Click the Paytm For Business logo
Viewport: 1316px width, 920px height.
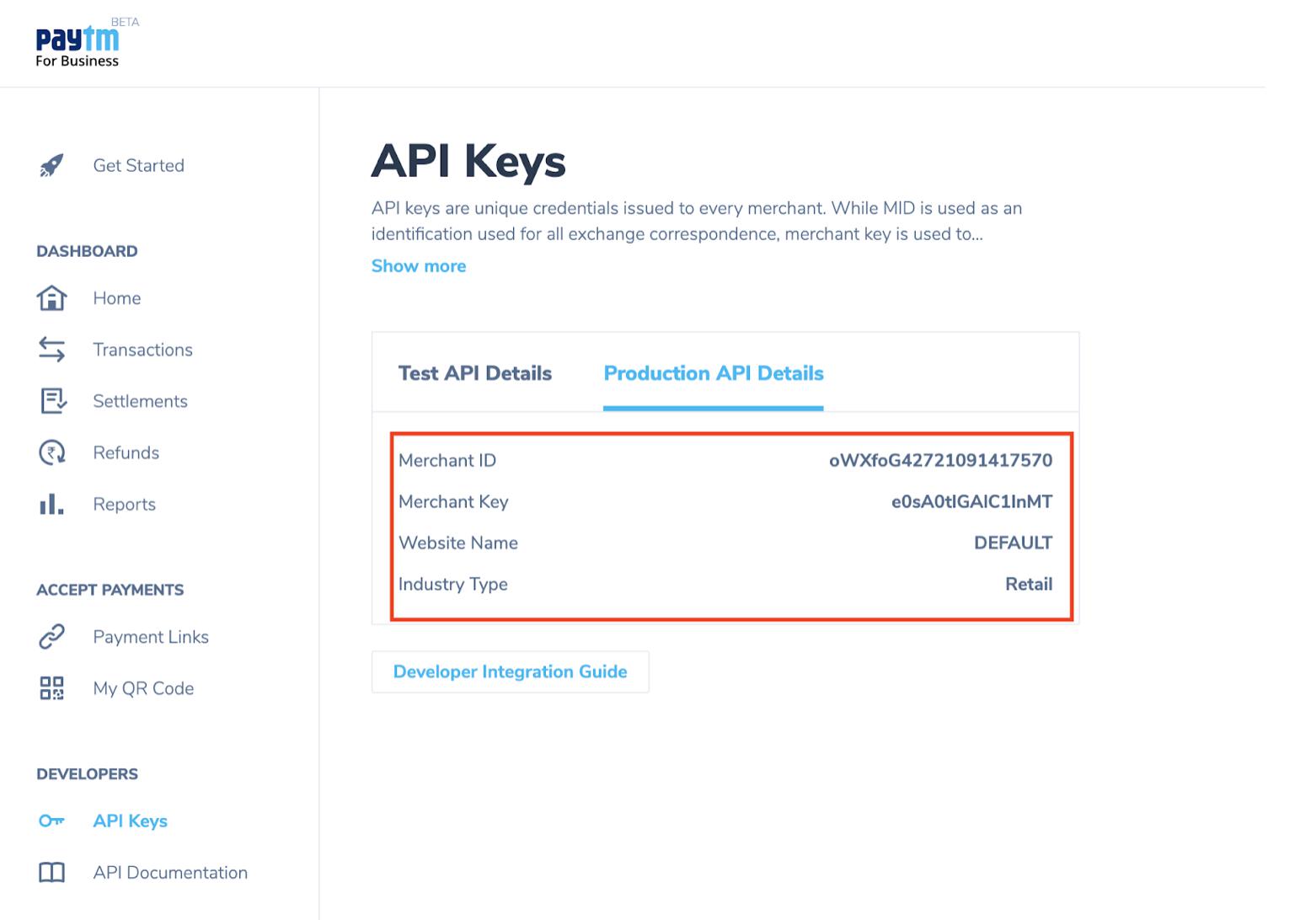[78, 46]
